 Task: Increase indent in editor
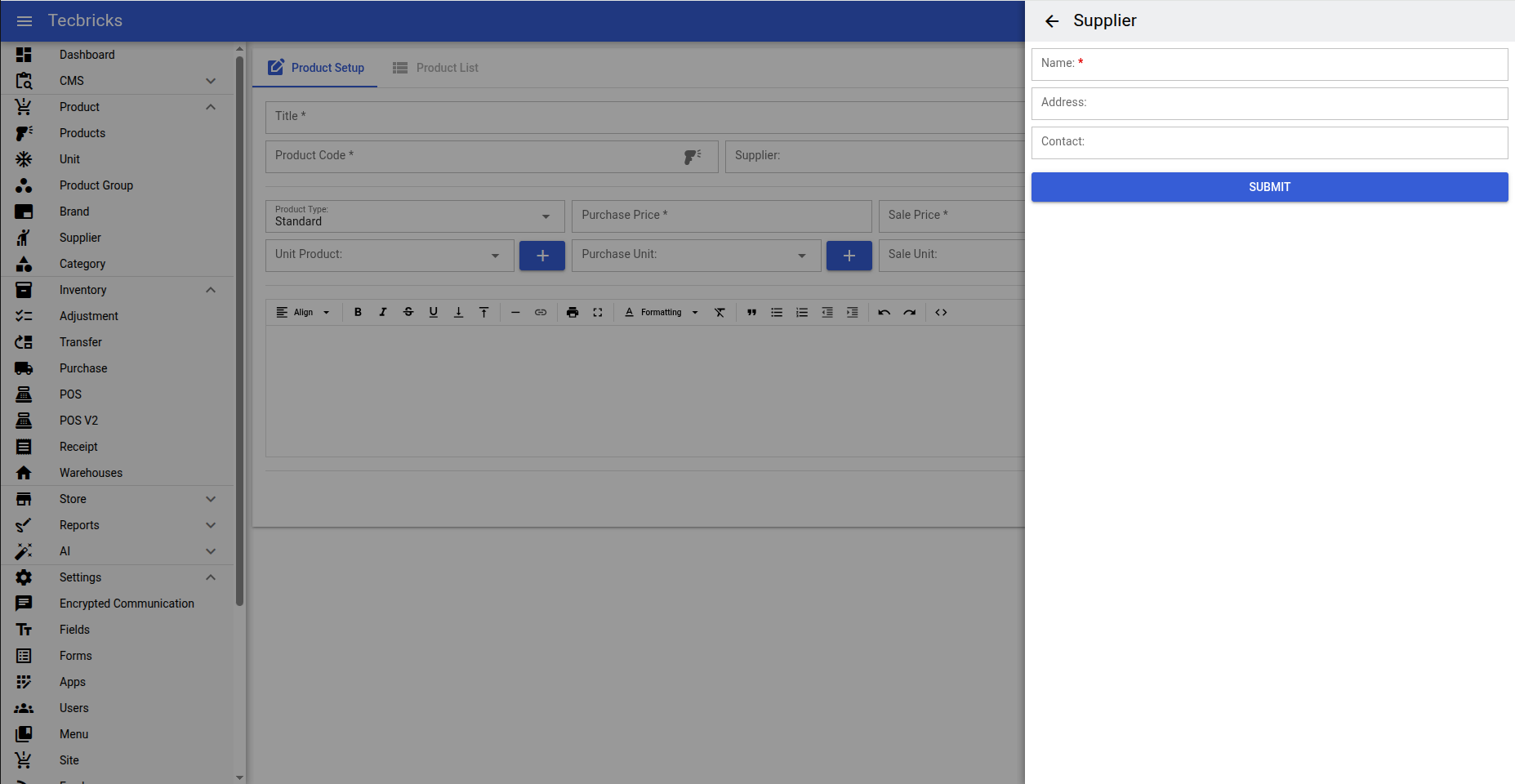coord(853,312)
